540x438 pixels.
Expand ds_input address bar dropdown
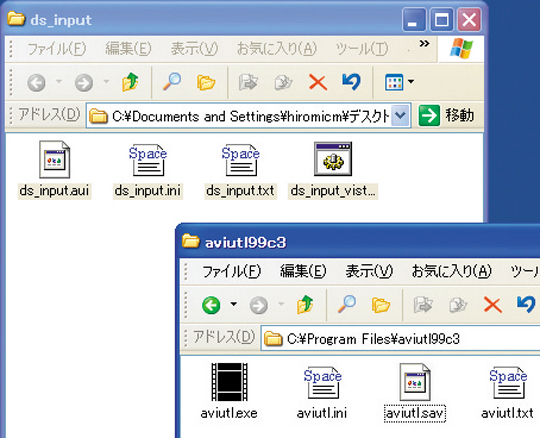tap(401, 116)
